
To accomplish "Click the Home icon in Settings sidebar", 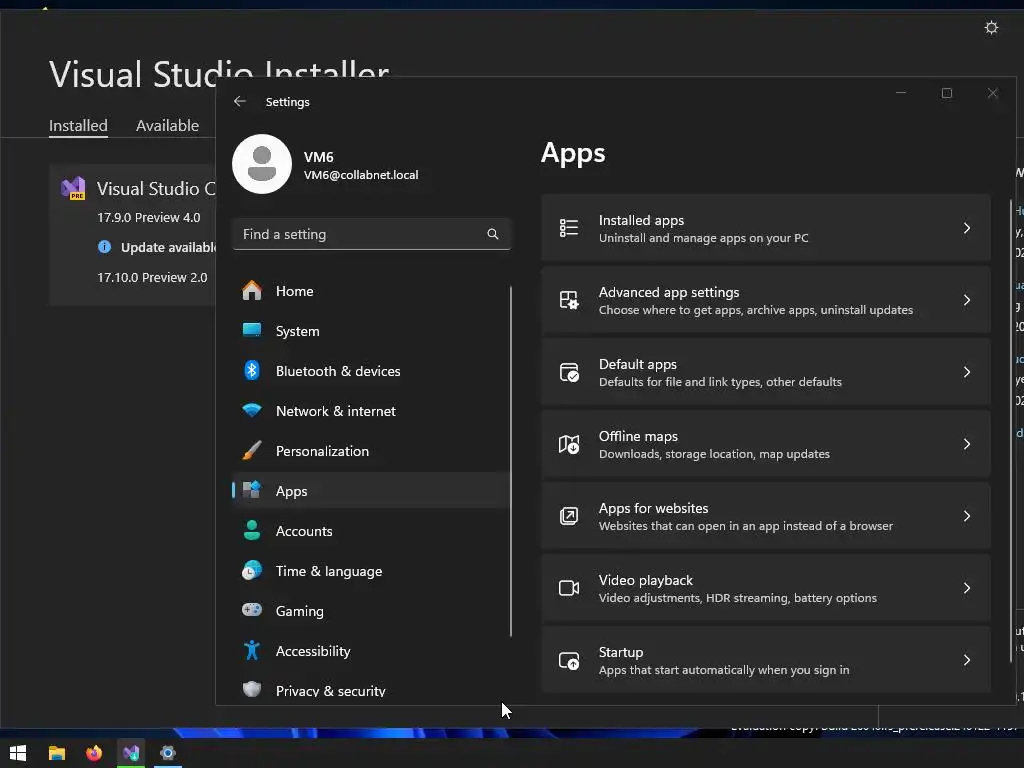I will point(251,291).
